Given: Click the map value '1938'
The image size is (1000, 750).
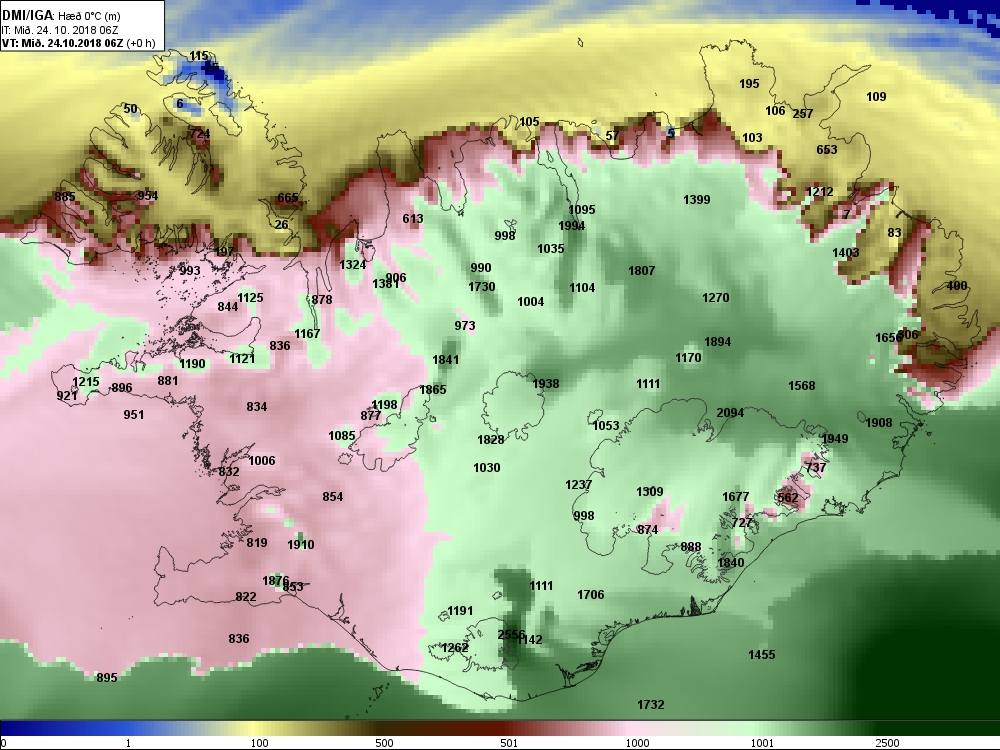Looking at the screenshot, I should click(x=546, y=383).
